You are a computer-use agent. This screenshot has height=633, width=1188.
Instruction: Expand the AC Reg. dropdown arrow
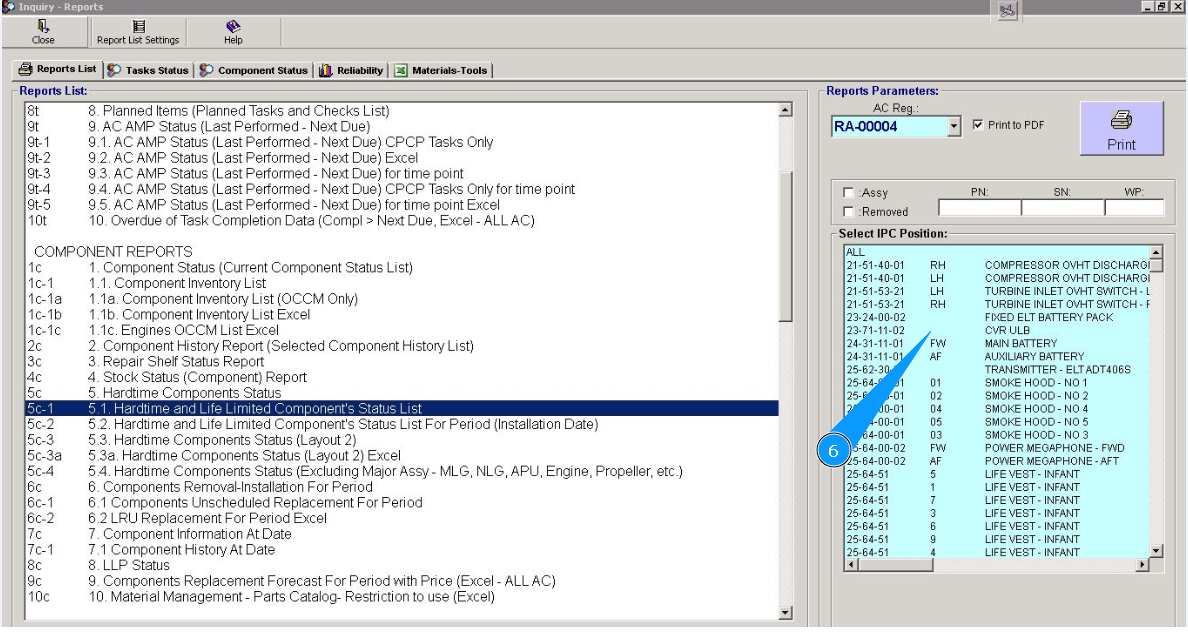(954, 127)
